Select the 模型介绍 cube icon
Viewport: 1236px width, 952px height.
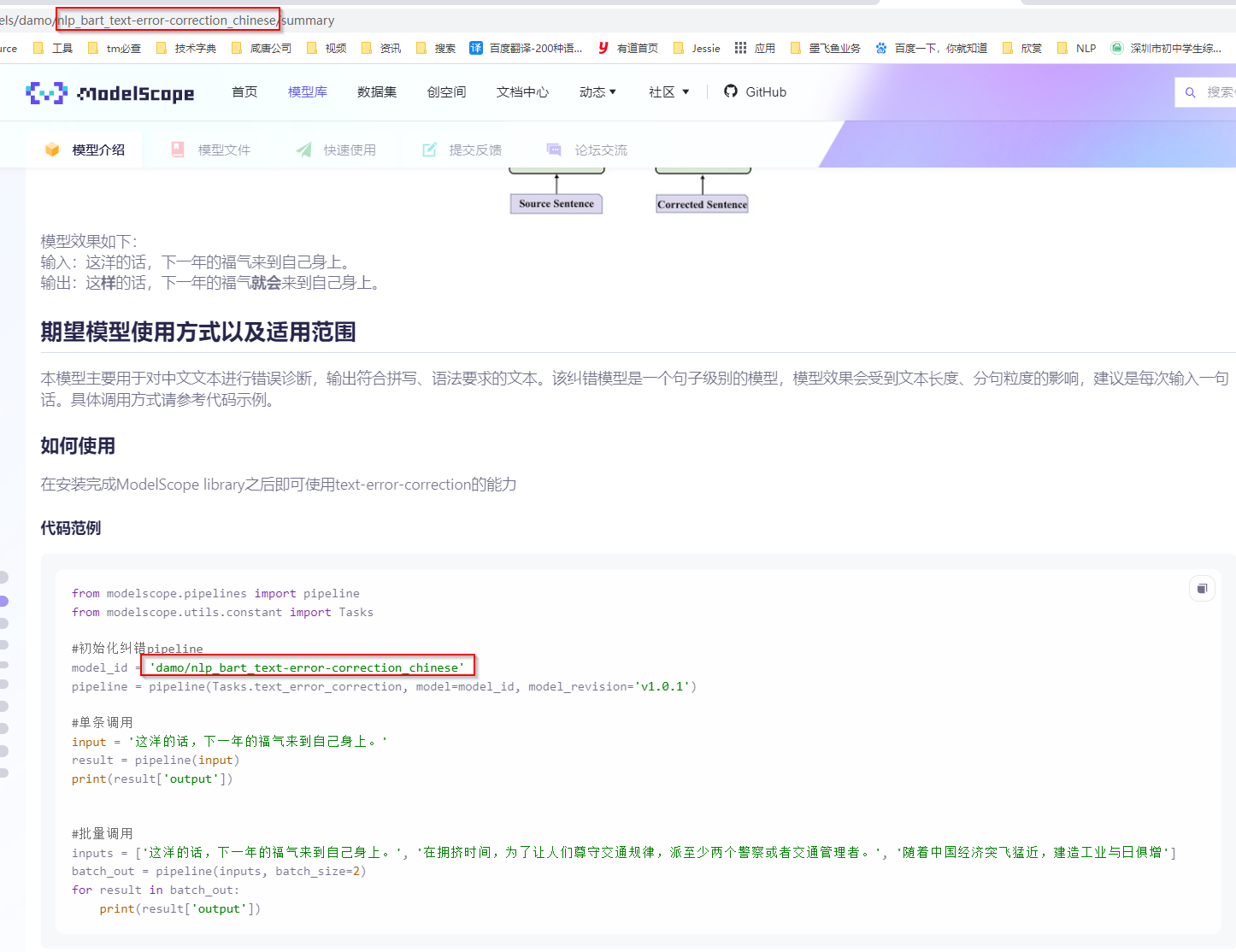coord(52,149)
